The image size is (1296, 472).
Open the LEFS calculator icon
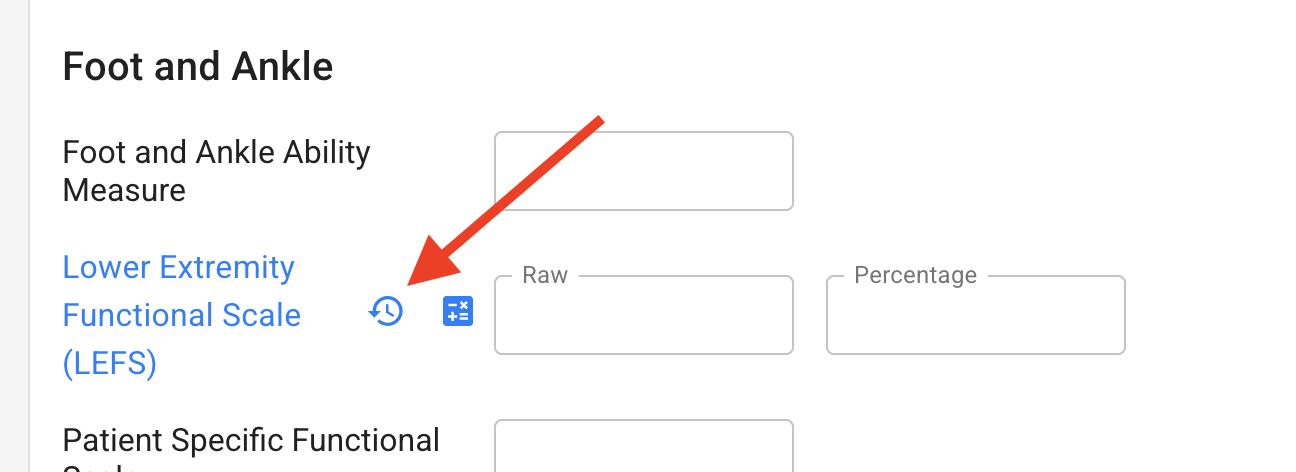[458, 312]
